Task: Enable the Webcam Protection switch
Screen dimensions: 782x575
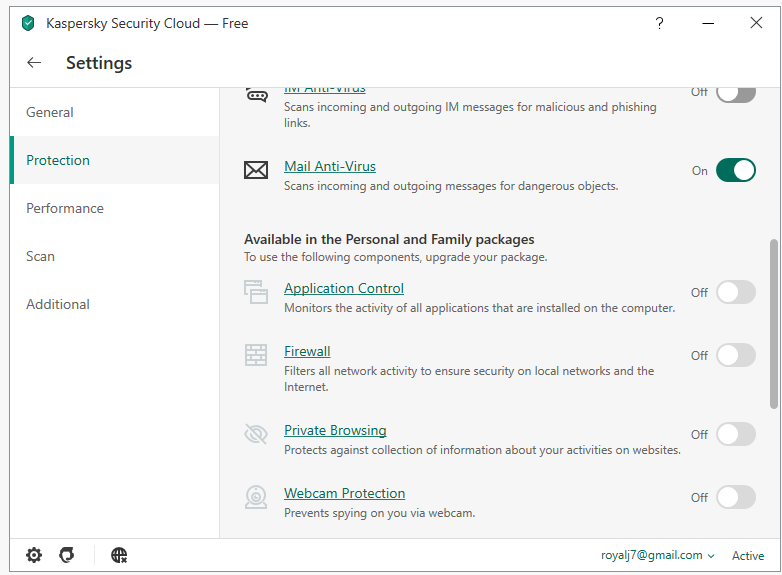Action: (x=735, y=497)
